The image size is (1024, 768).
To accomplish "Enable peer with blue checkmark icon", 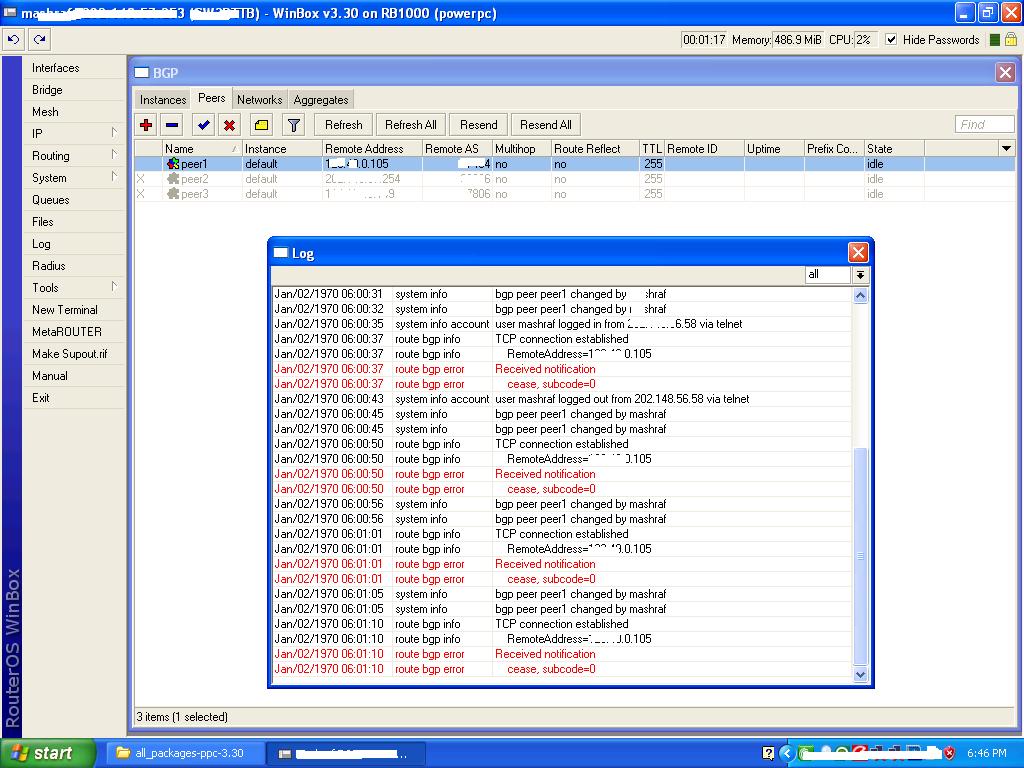I will click(x=204, y=125).
